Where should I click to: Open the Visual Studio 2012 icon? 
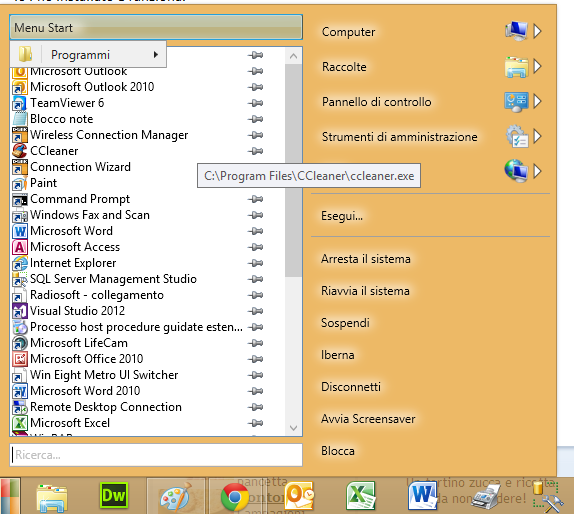pyautogui.click(x=20, y=311)
